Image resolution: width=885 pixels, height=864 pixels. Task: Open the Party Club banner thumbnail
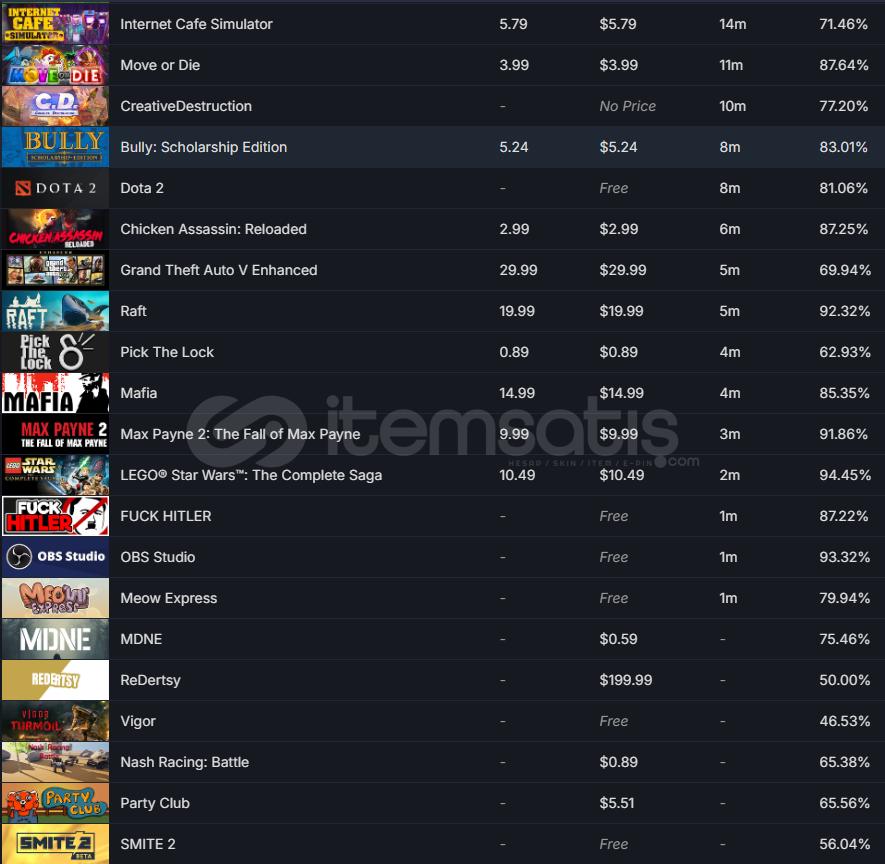pos(55,803)
